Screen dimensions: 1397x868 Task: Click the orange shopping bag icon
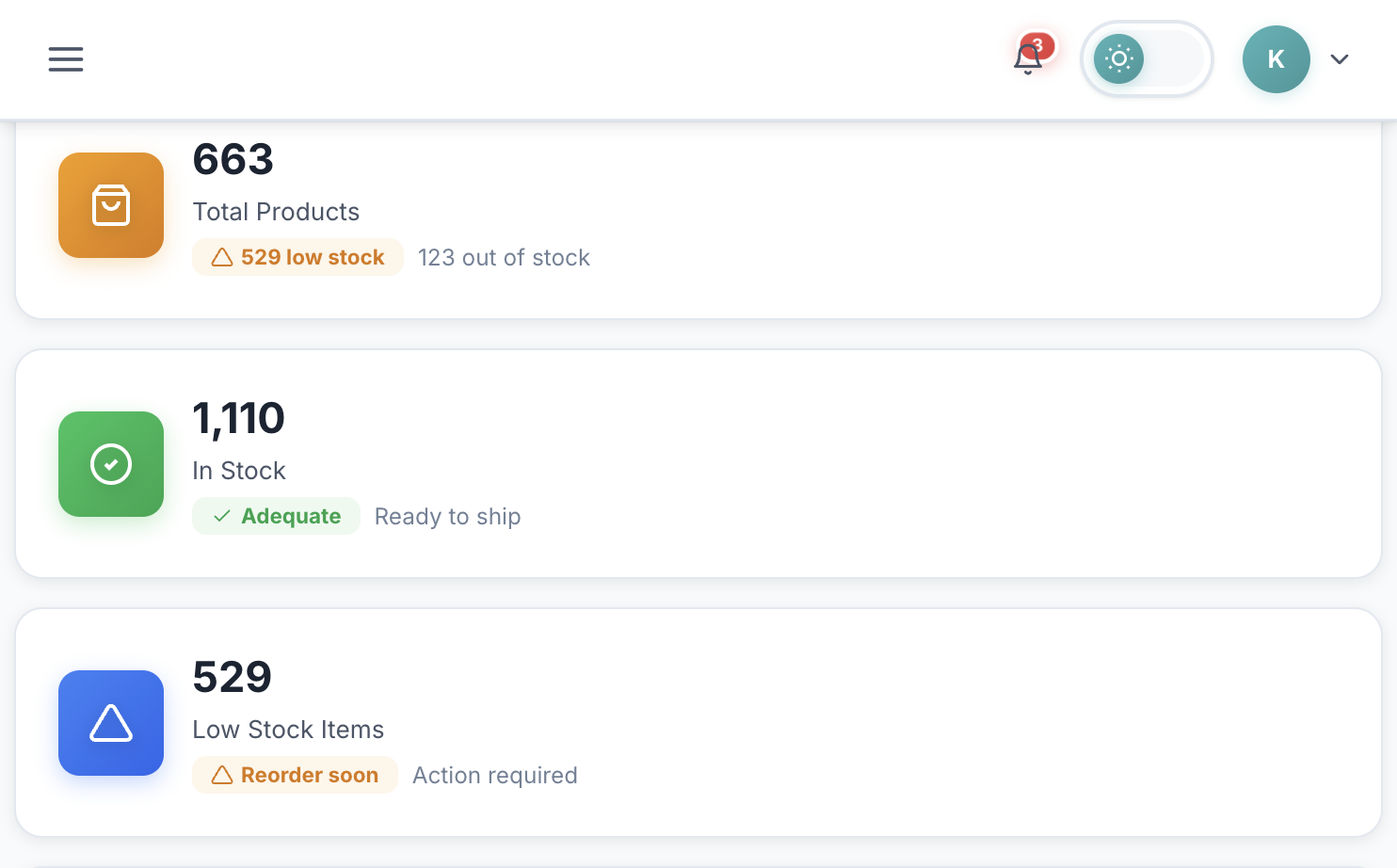click(111, 205)
